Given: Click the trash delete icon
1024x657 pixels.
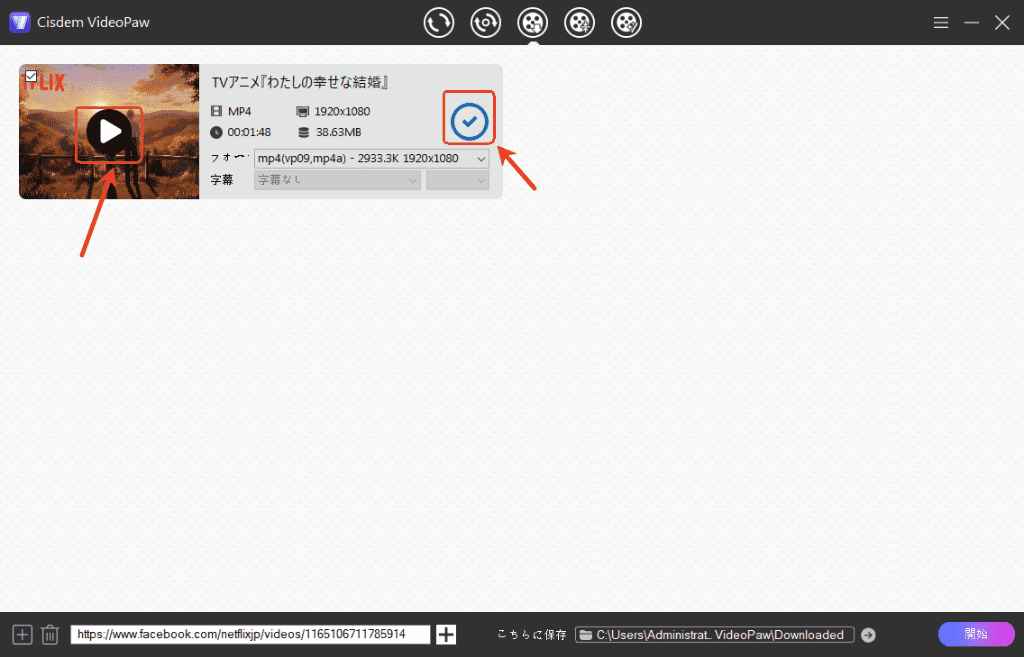Looking at the screenshot, I should point(50,634).
